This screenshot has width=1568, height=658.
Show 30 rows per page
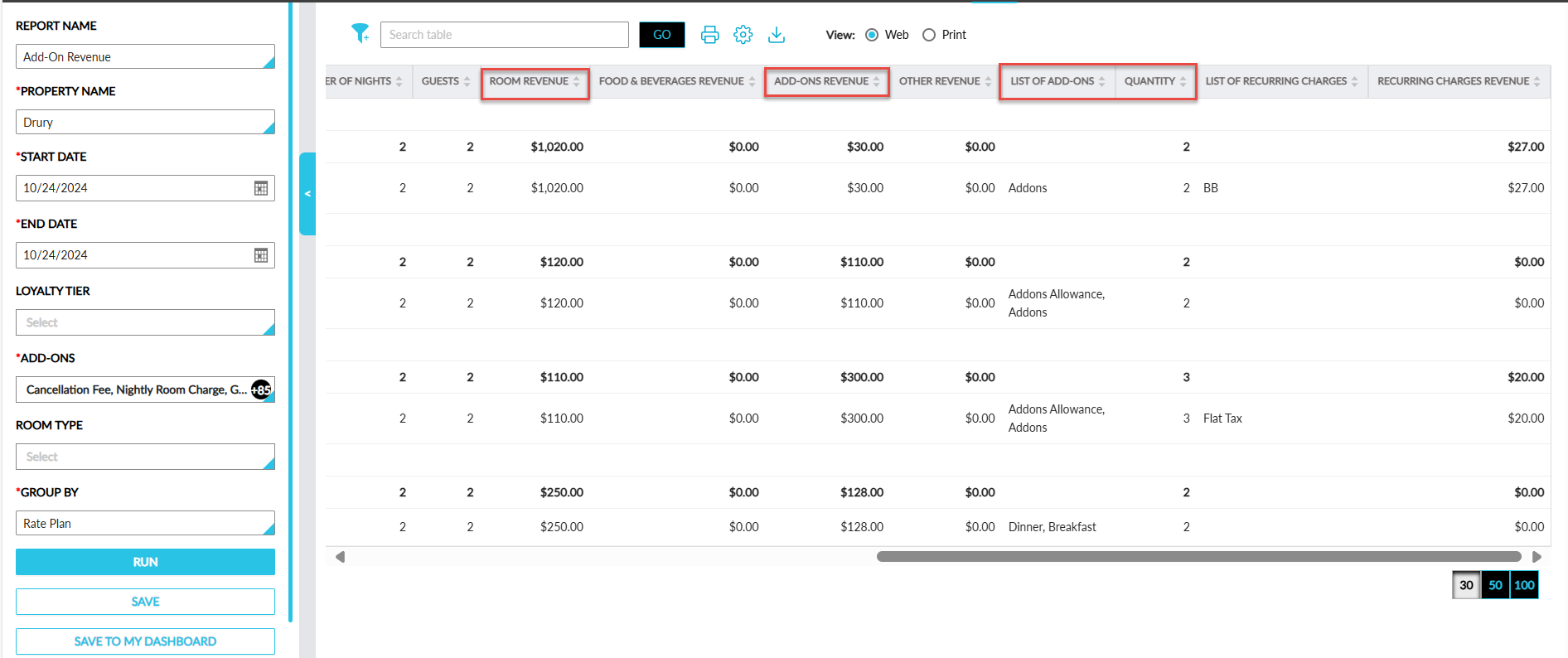[1466, 585]
